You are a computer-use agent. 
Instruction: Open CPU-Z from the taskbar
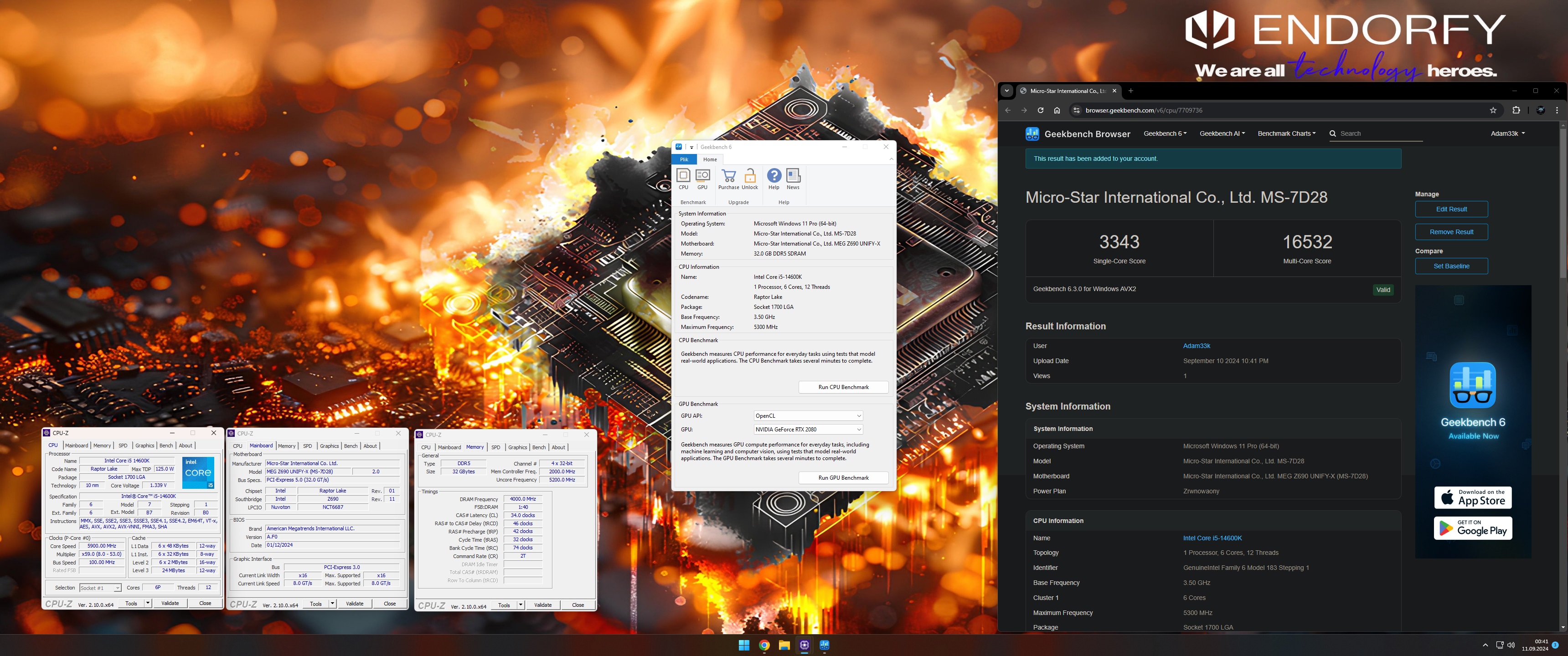click(x=804, y=645)
